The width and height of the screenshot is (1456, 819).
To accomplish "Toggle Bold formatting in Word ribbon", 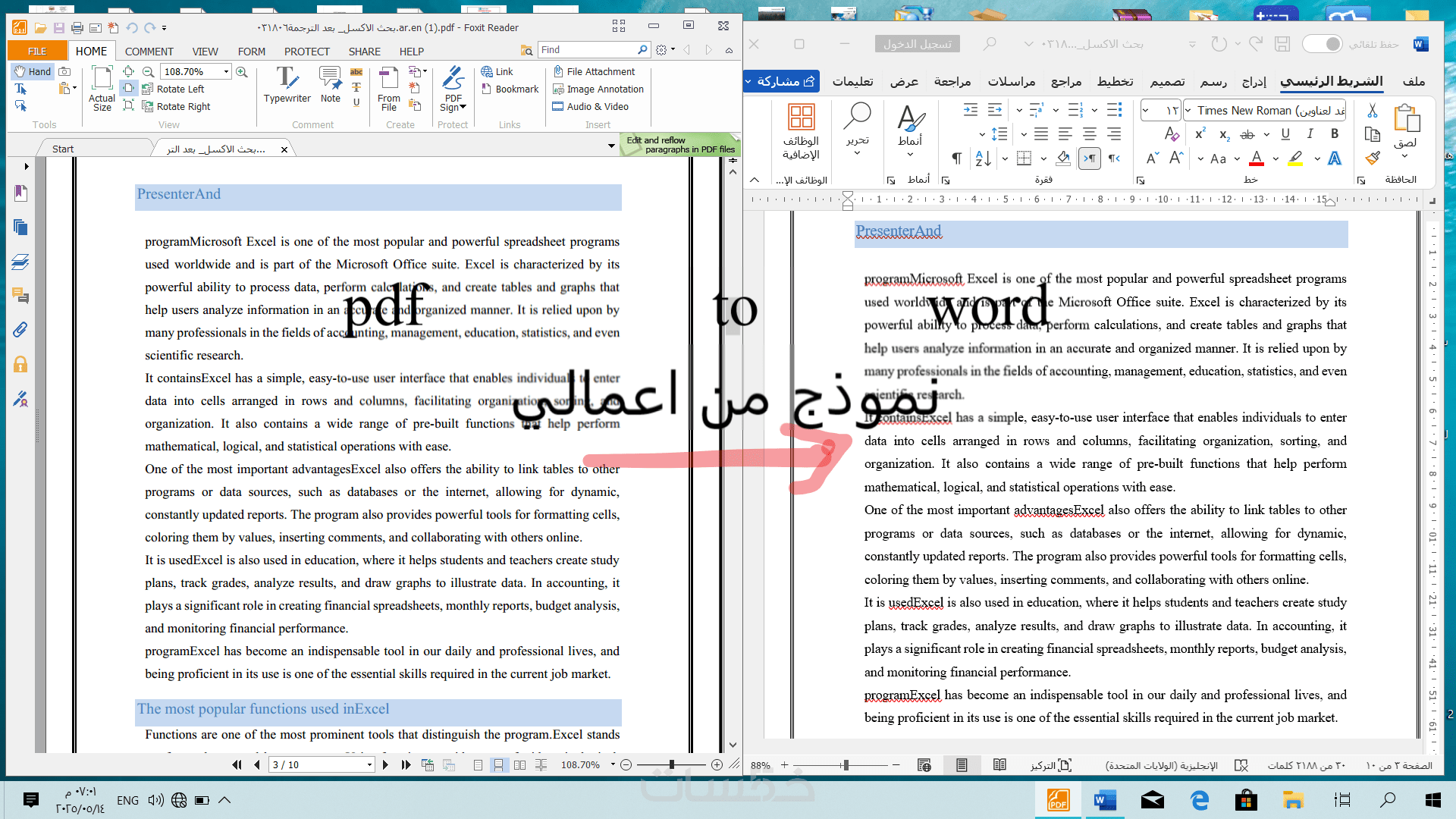I will (x=1335, y=133).
